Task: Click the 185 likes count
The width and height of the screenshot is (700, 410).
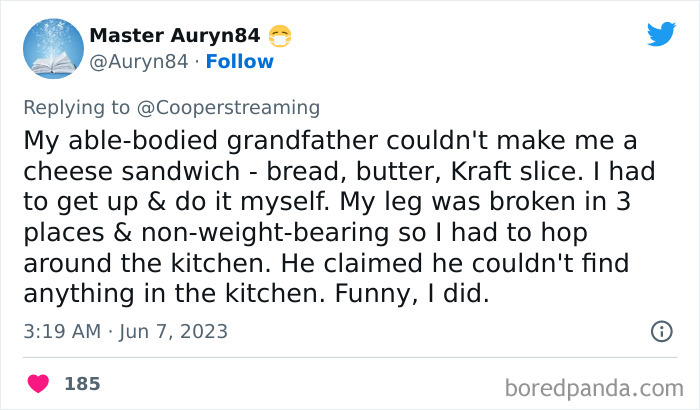Action: 82,384
